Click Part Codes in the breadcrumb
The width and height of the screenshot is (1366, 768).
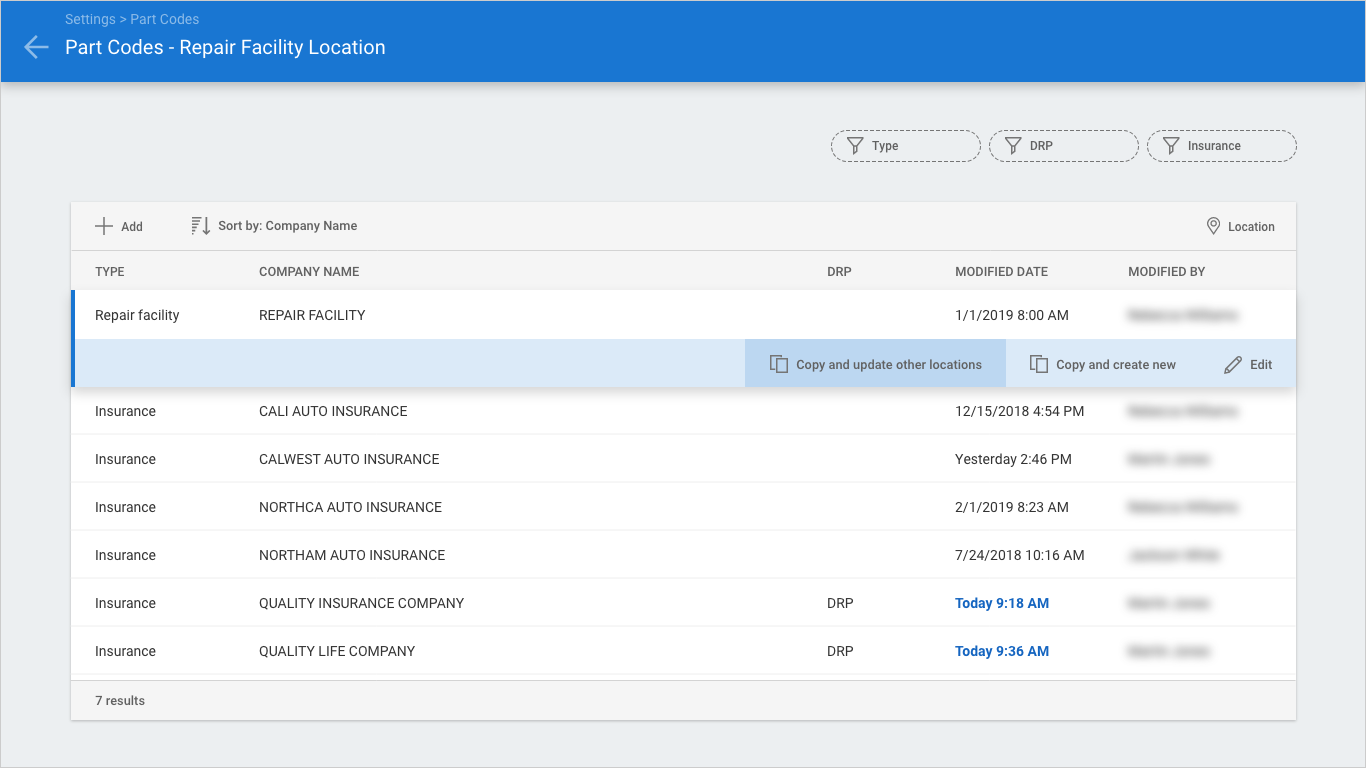[x=164, y=19]
